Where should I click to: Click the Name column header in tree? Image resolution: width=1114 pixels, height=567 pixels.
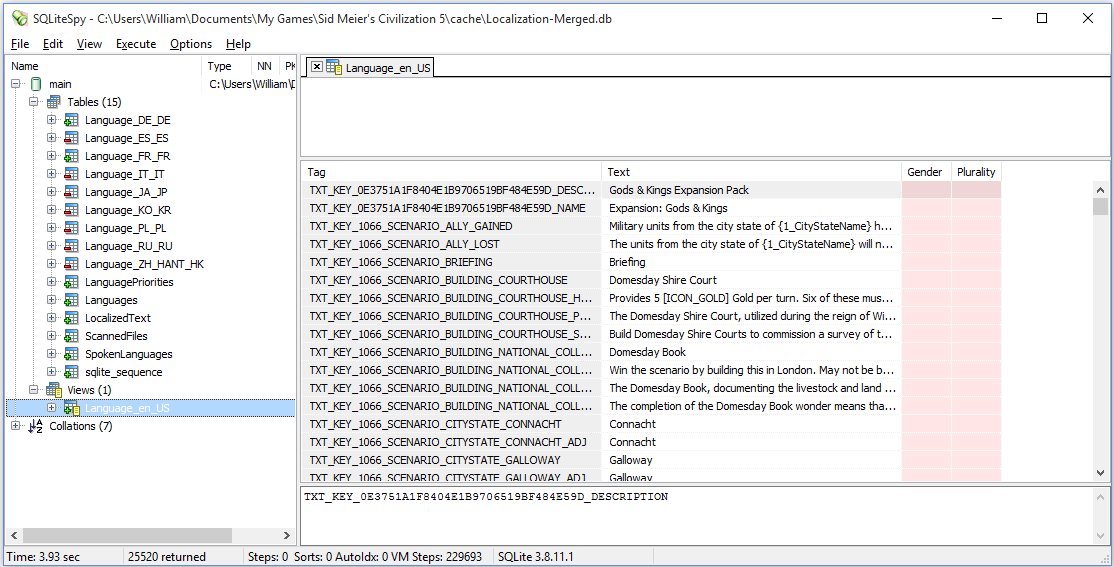coord(104,66)
